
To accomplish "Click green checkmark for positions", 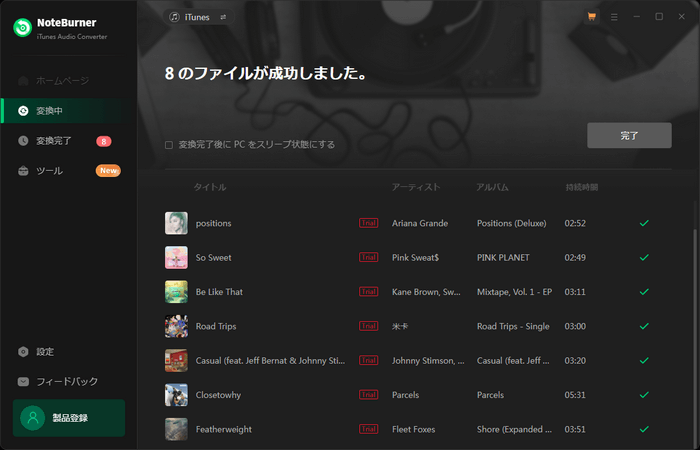I will 644,223.
